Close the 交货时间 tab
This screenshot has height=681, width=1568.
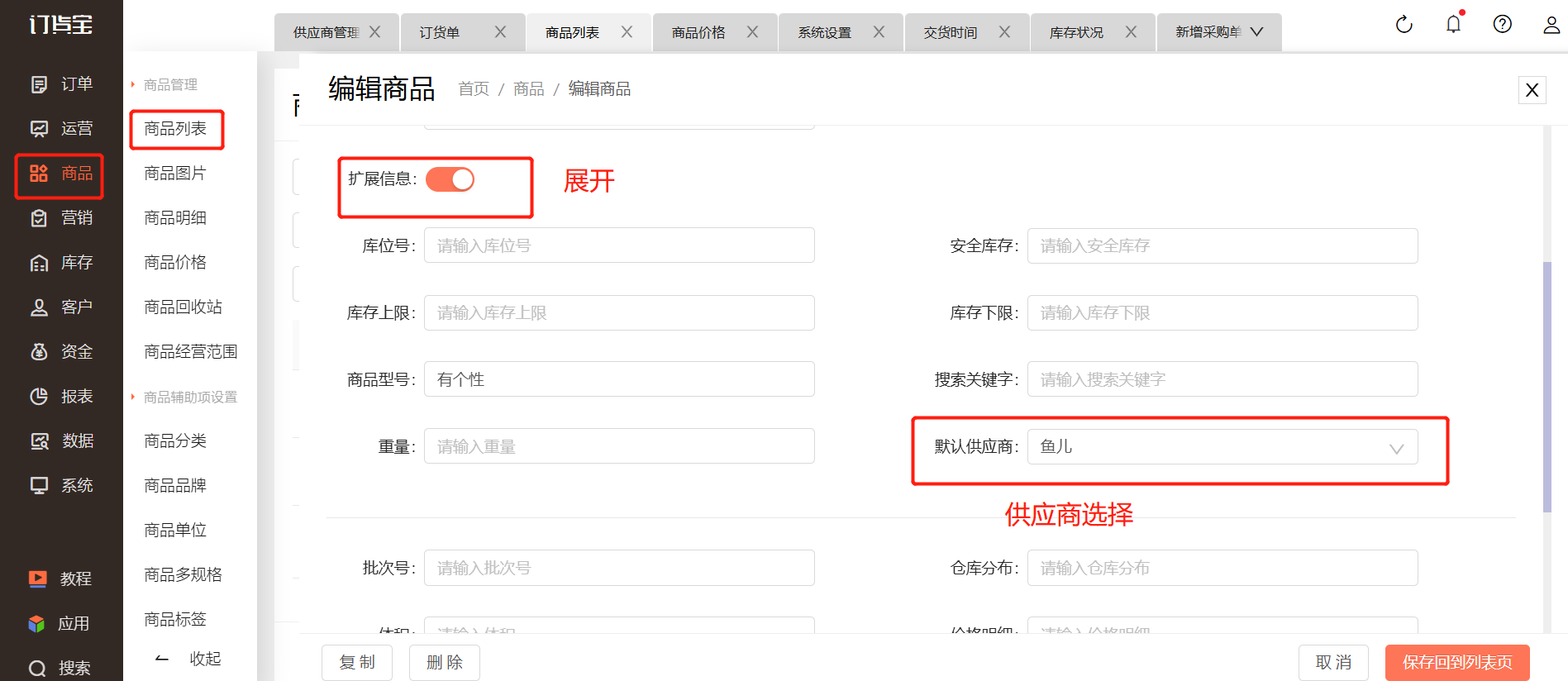[1004, 32]
